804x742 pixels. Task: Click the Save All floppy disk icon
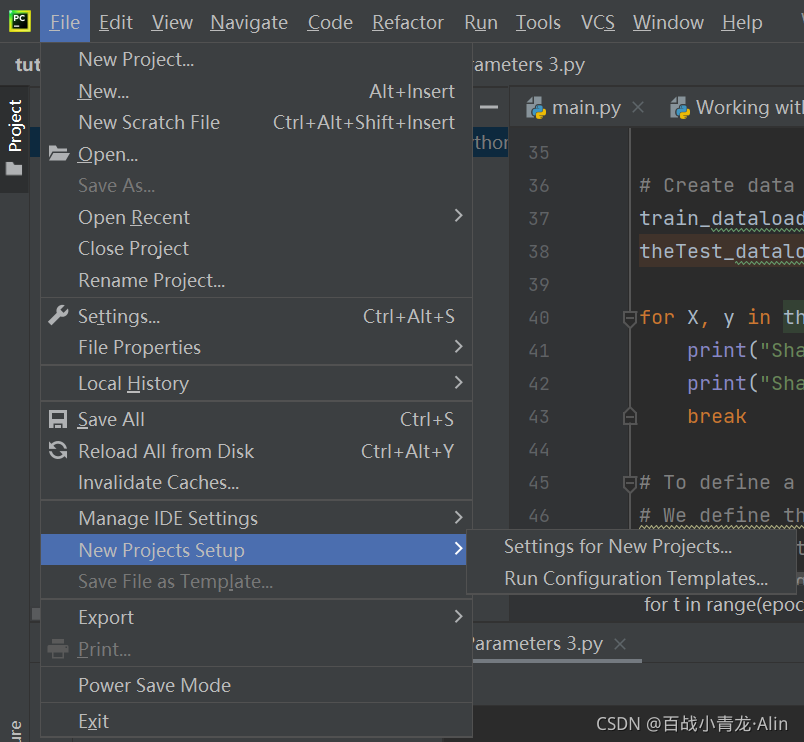[57, 418]
